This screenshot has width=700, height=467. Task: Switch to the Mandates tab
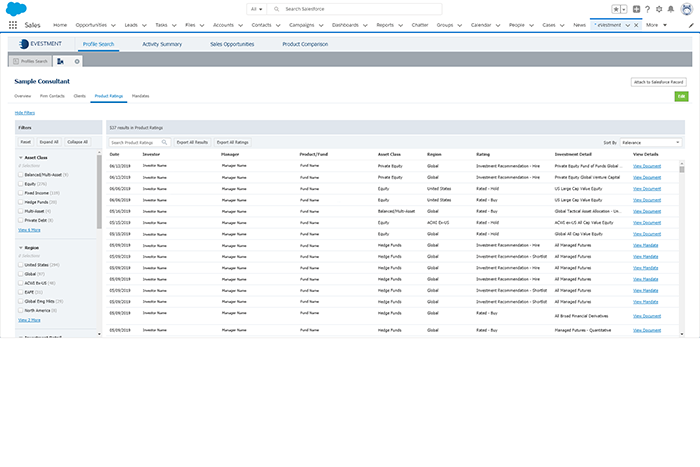tap(140, 96)
